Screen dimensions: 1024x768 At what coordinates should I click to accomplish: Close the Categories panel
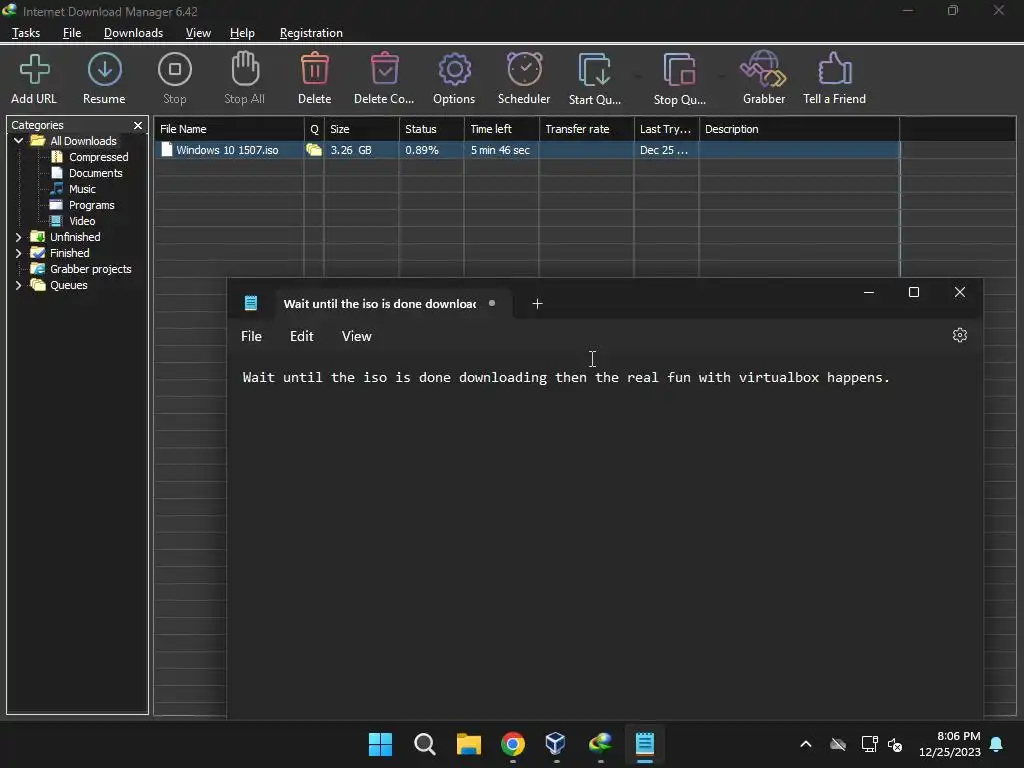[138, 125]
